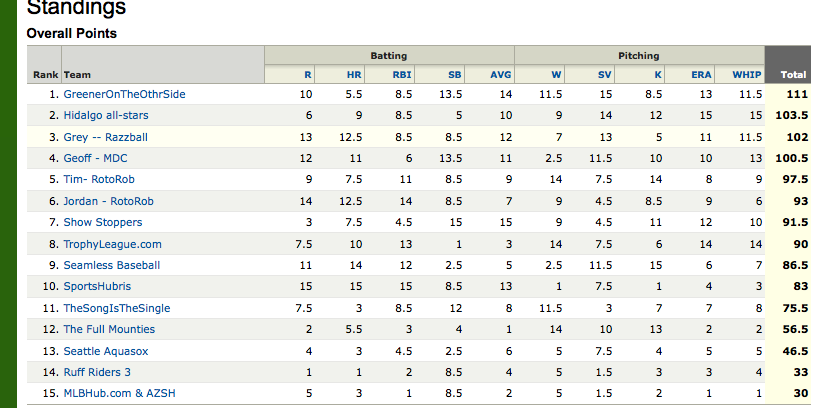The image size is (817, 408).
Task: Open the SportsHubris team link
Action: (97, 287)
